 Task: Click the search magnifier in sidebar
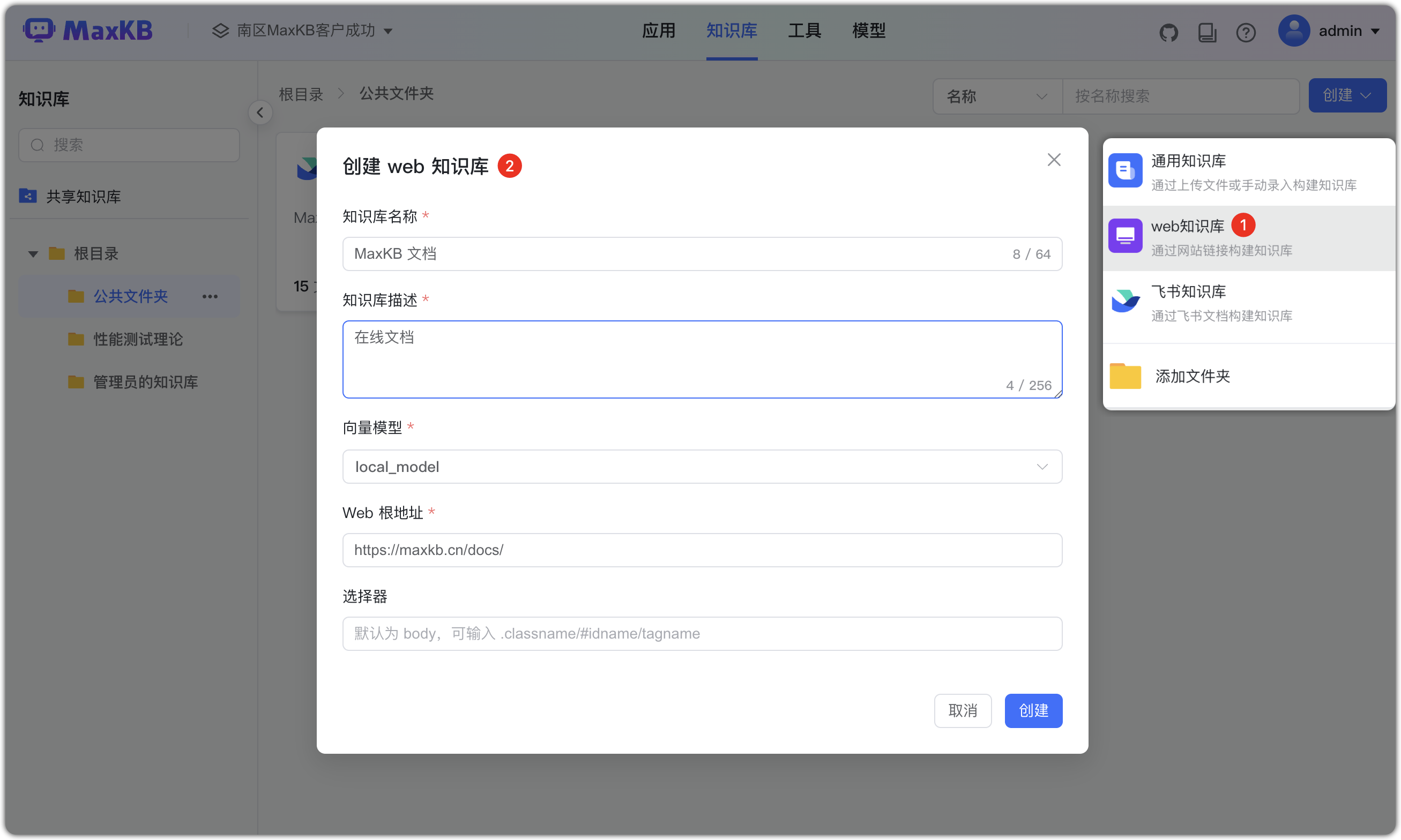[38, 145]
